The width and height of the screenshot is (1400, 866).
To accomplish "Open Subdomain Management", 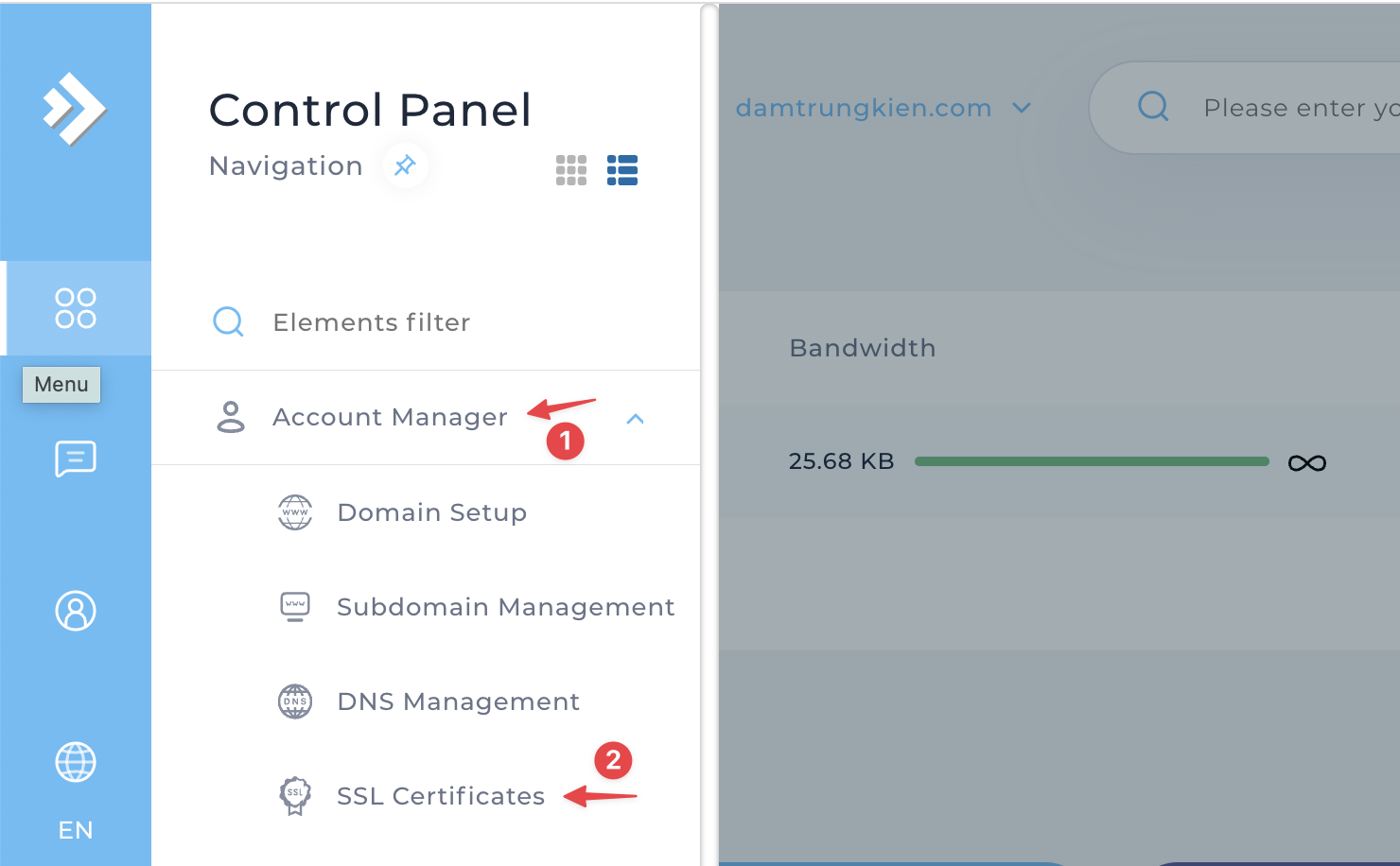I will click(x=506, y=607).
